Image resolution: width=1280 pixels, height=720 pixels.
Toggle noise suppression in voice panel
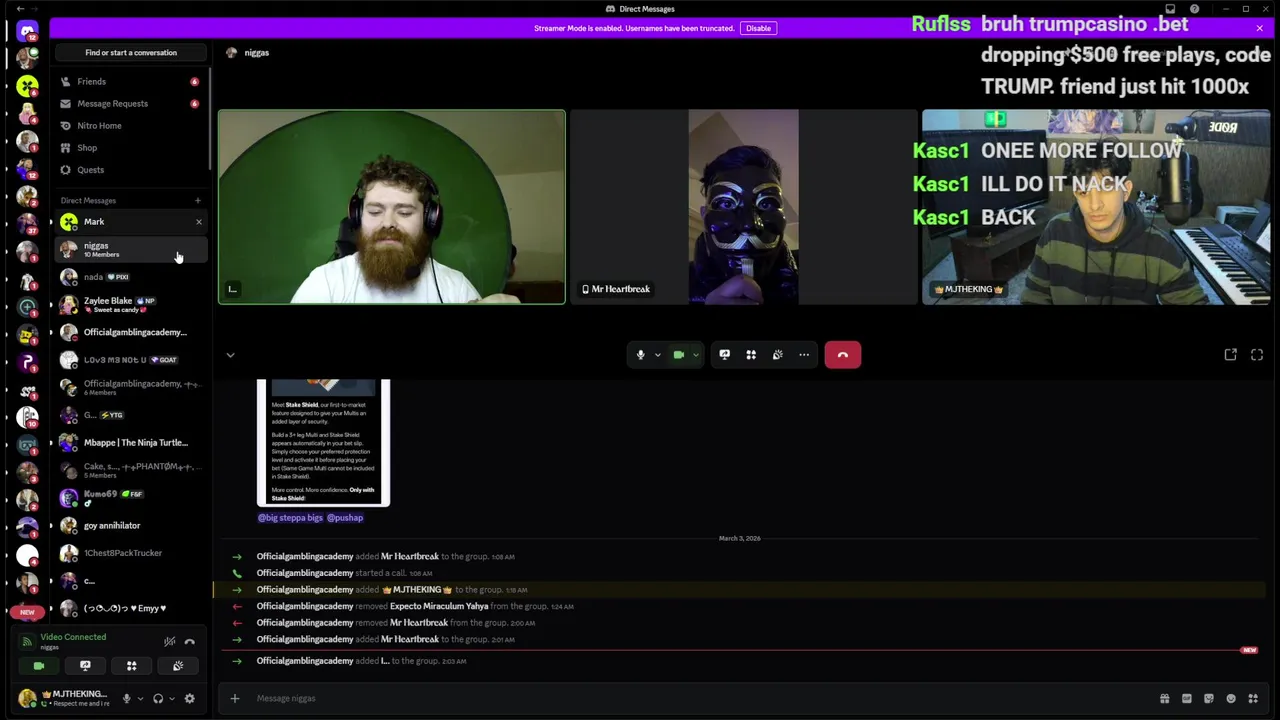tap(169, 642)
